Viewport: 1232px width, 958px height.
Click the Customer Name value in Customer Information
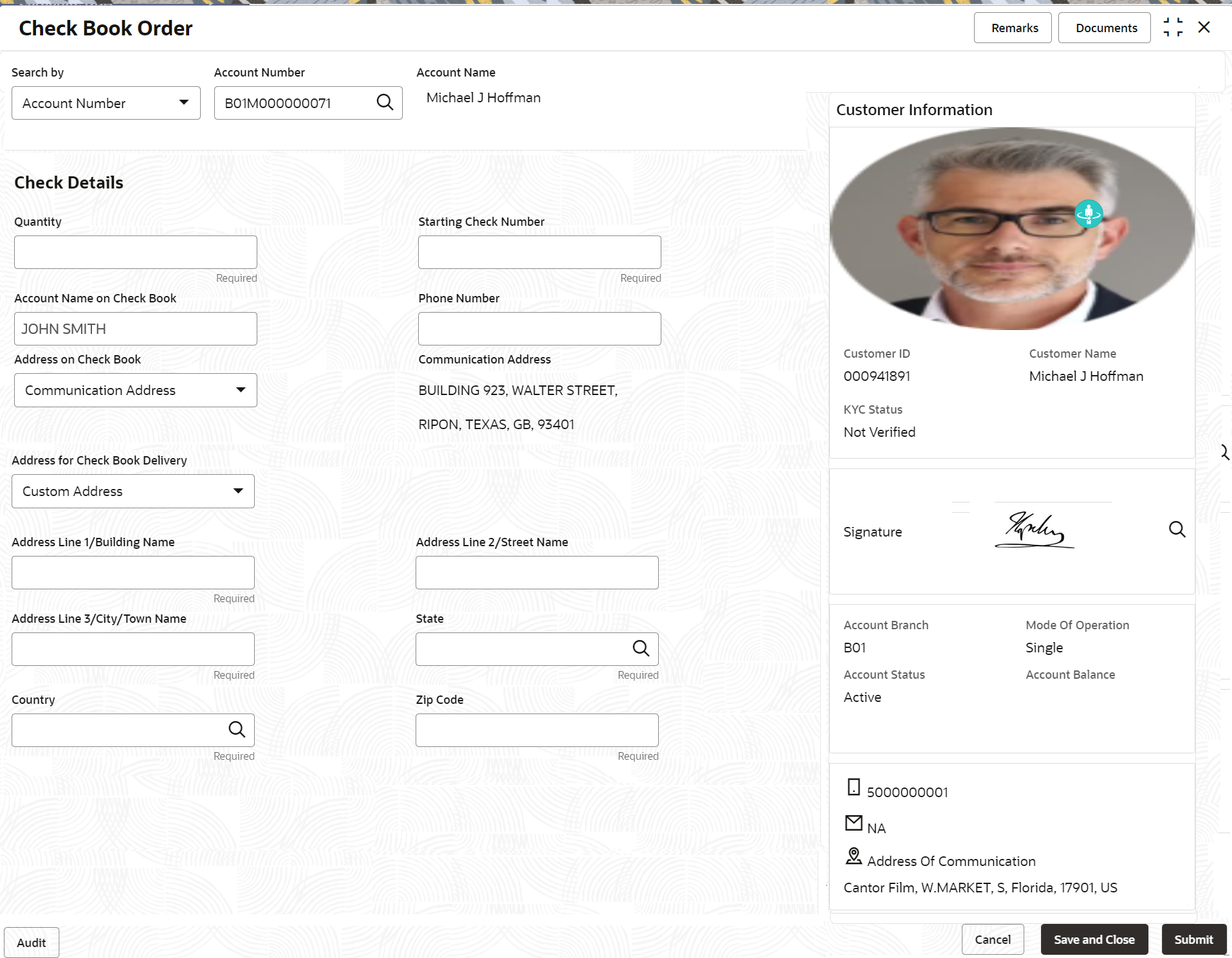point(1086,376)
